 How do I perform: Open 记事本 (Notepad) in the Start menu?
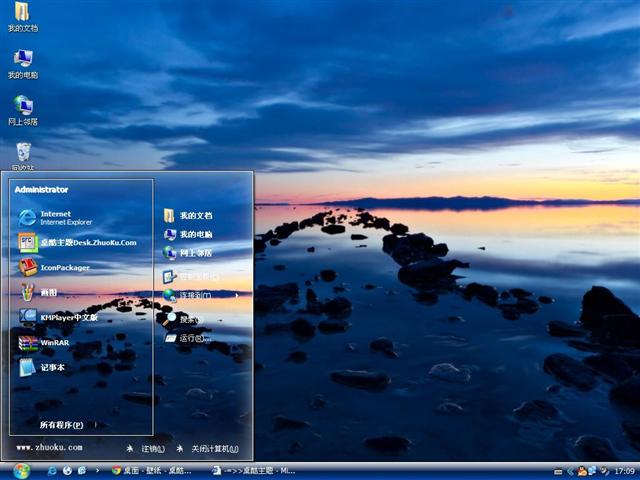click(x=52, y=367)
